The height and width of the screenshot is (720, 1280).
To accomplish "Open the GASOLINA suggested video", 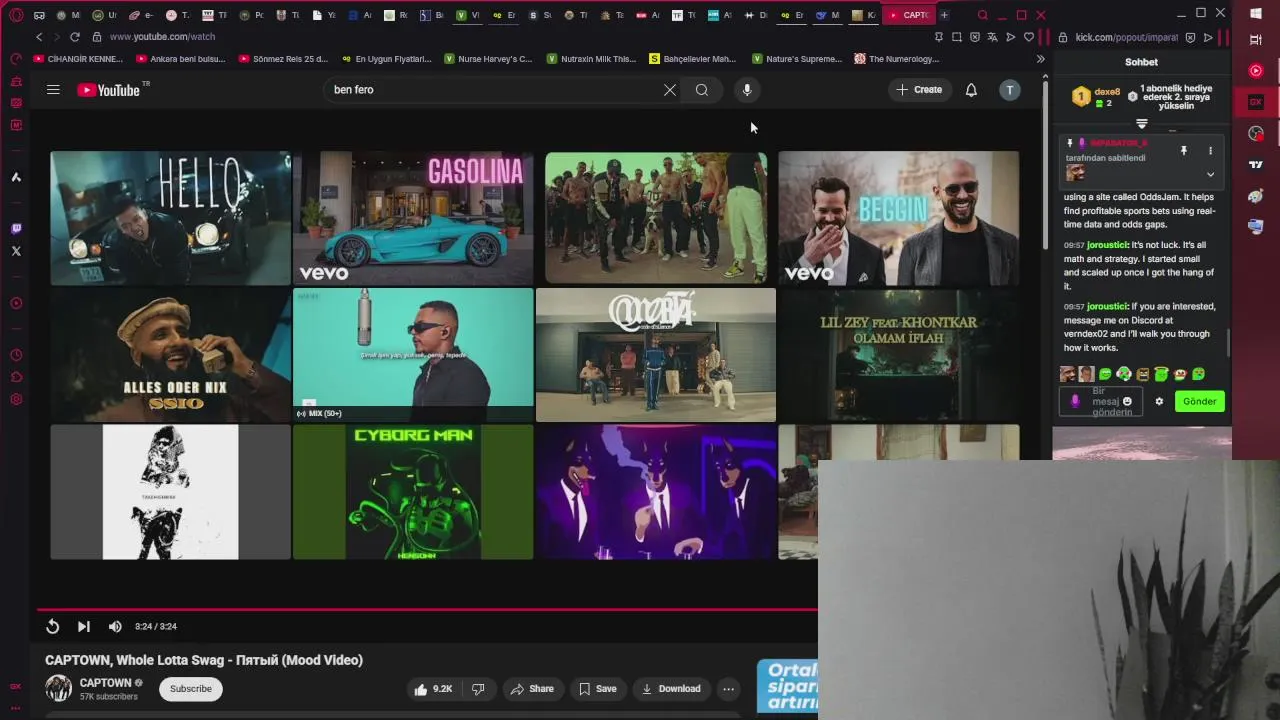I will pos(413,218).
